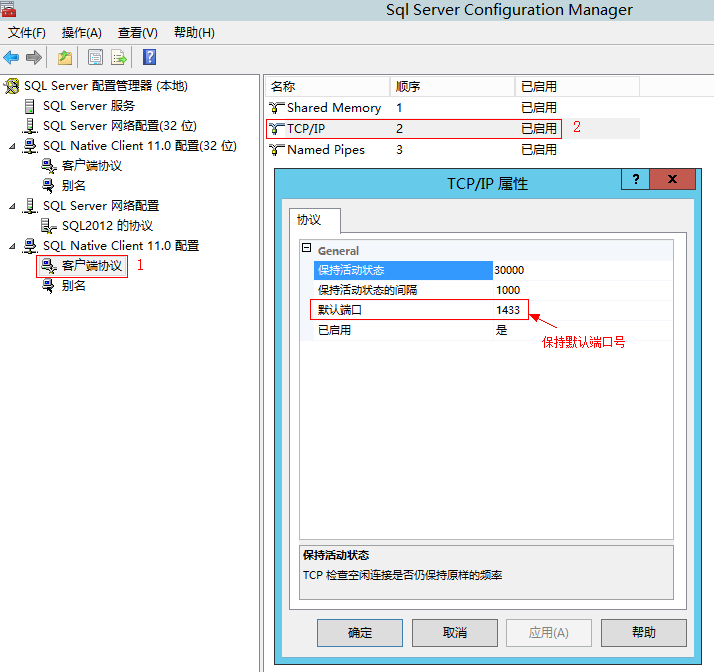Click the 已启用 value 是 in dialog
714x672 pixels.
pos(582,330)
